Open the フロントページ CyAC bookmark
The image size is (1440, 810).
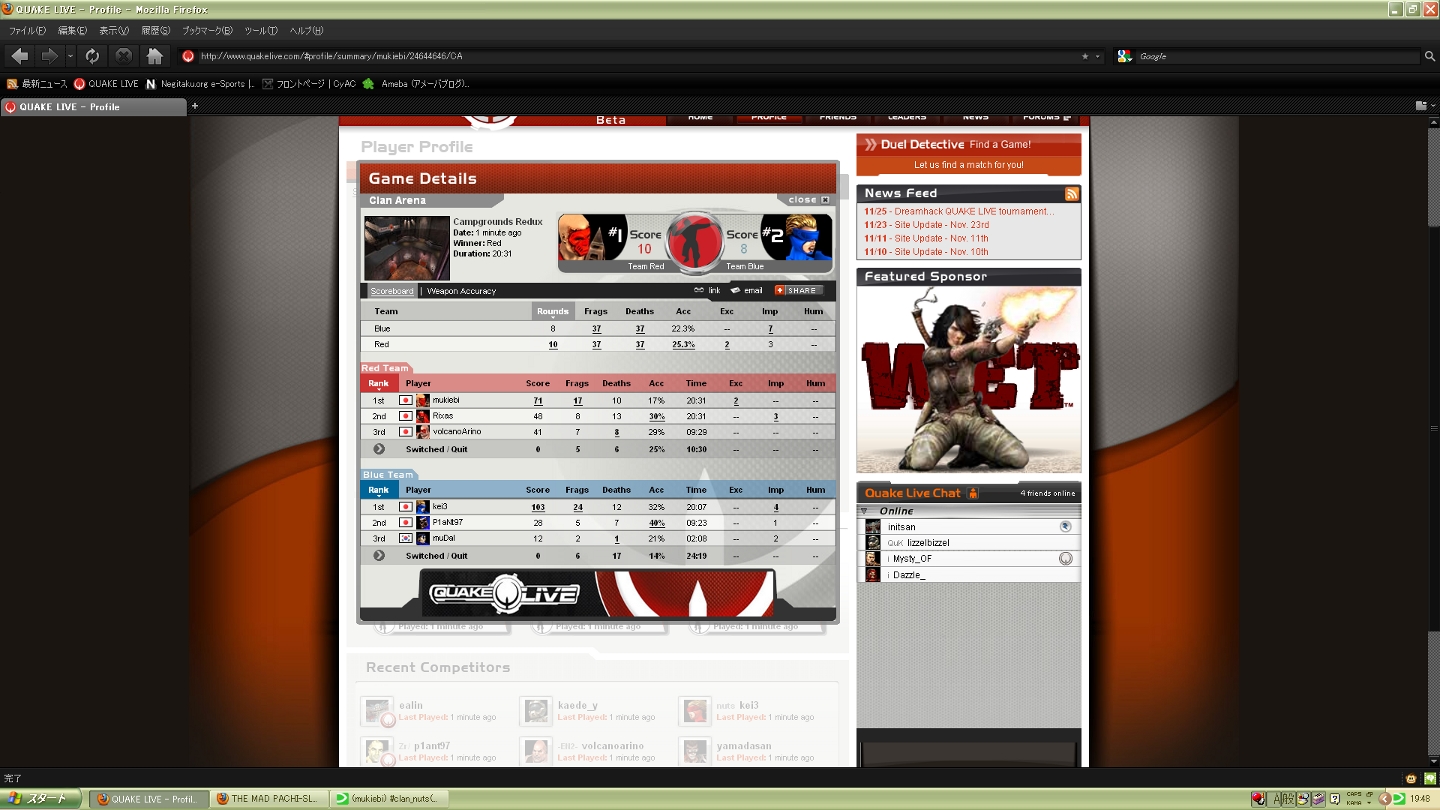coord(308,84)
